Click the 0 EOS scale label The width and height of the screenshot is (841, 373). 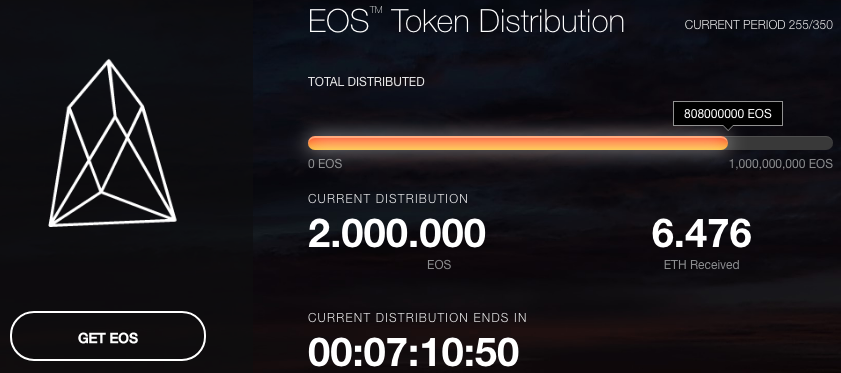[x=325, y=164]
